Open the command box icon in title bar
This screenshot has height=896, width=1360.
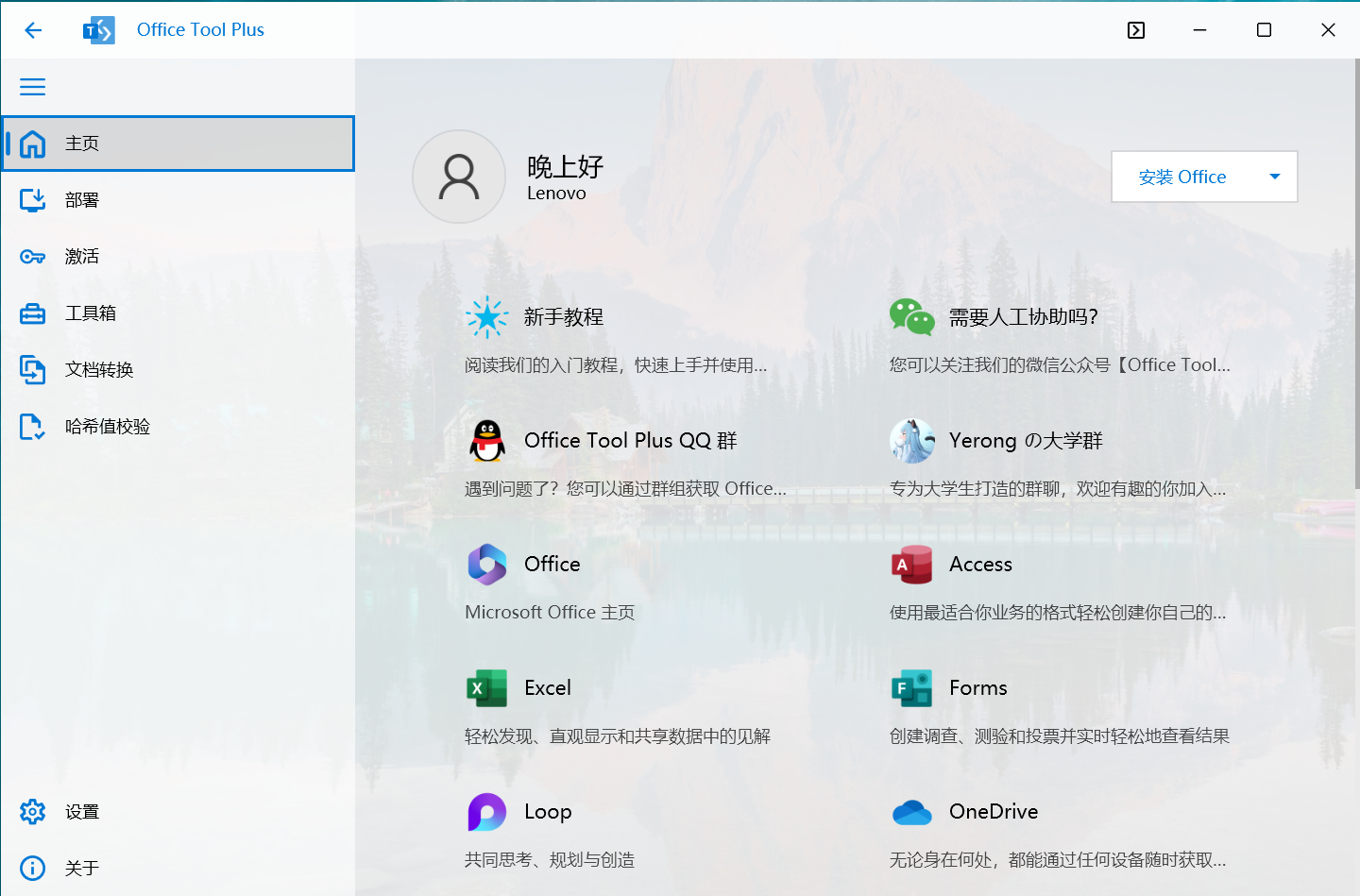[1136, 30]
